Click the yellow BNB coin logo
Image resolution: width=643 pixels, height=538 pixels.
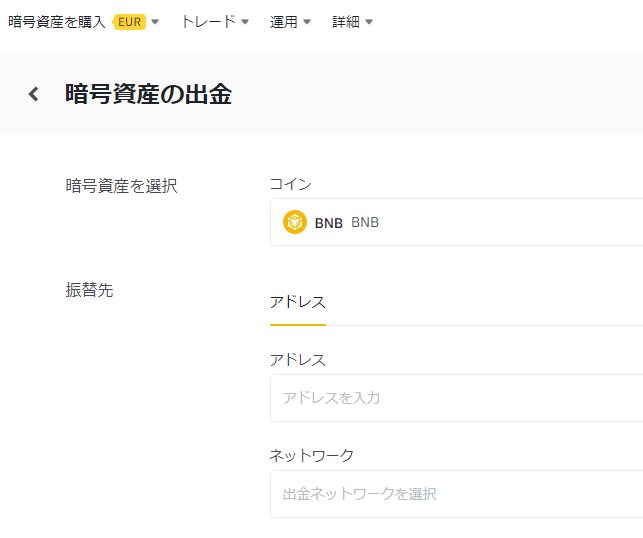(294, 222)
